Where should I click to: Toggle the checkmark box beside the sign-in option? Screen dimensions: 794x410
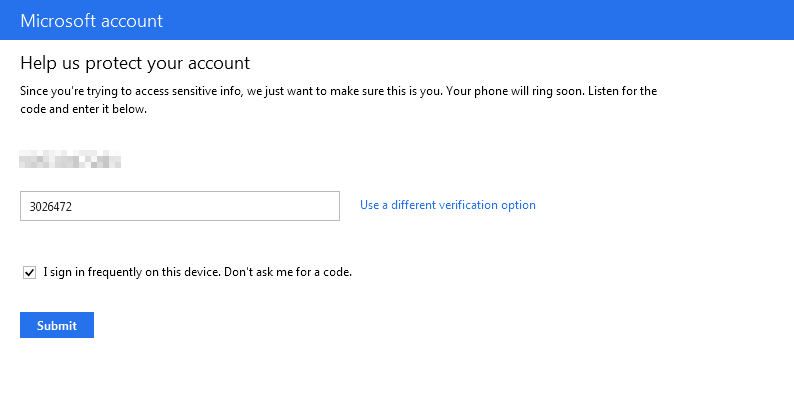(29, 271)
